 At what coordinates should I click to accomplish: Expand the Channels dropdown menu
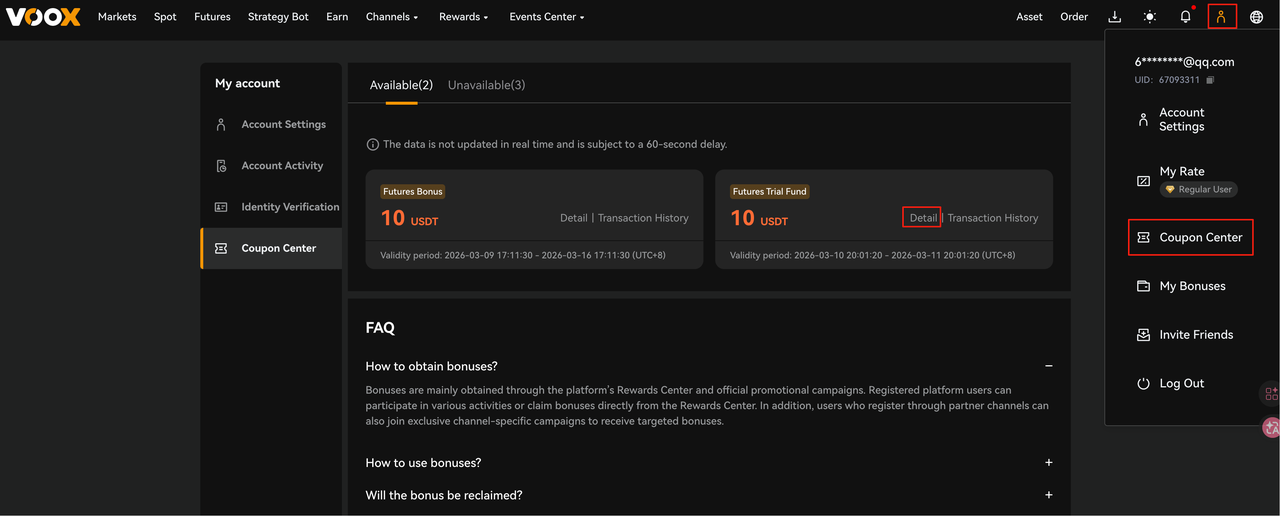coord(392,17)
